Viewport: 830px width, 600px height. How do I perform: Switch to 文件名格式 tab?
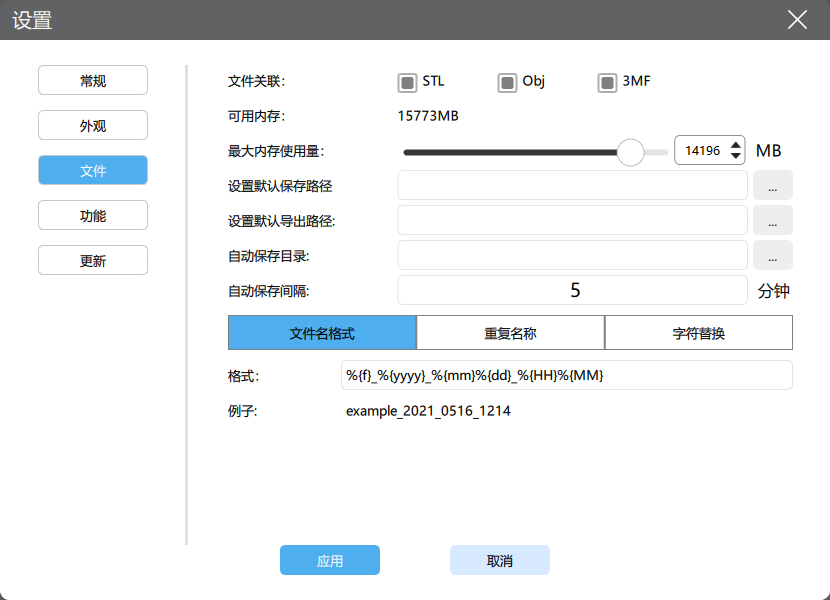[322, 333]
